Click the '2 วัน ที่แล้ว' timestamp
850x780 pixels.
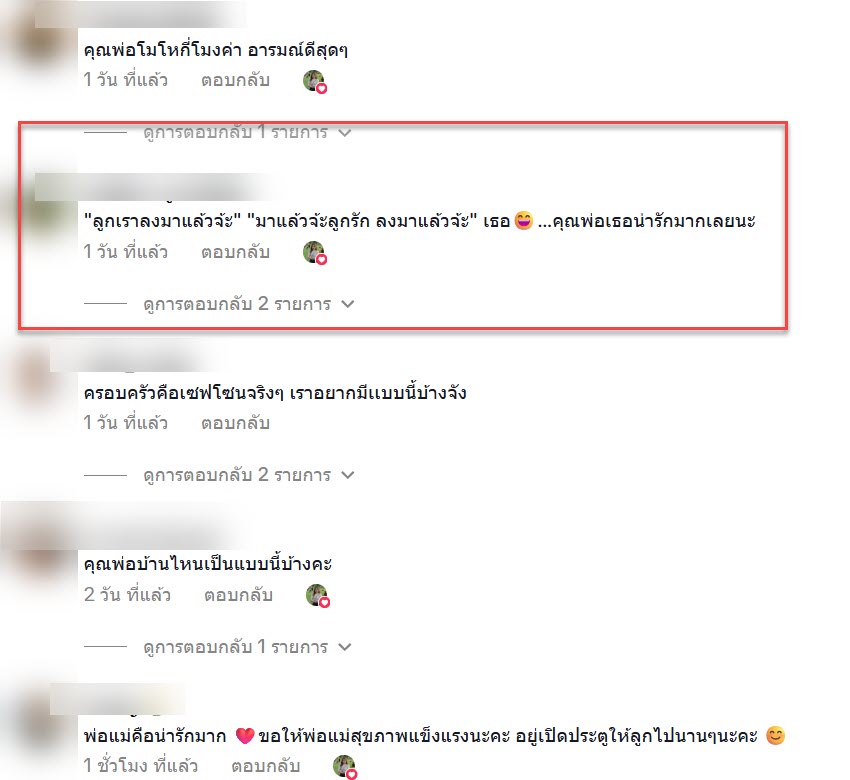click(127, 595)
